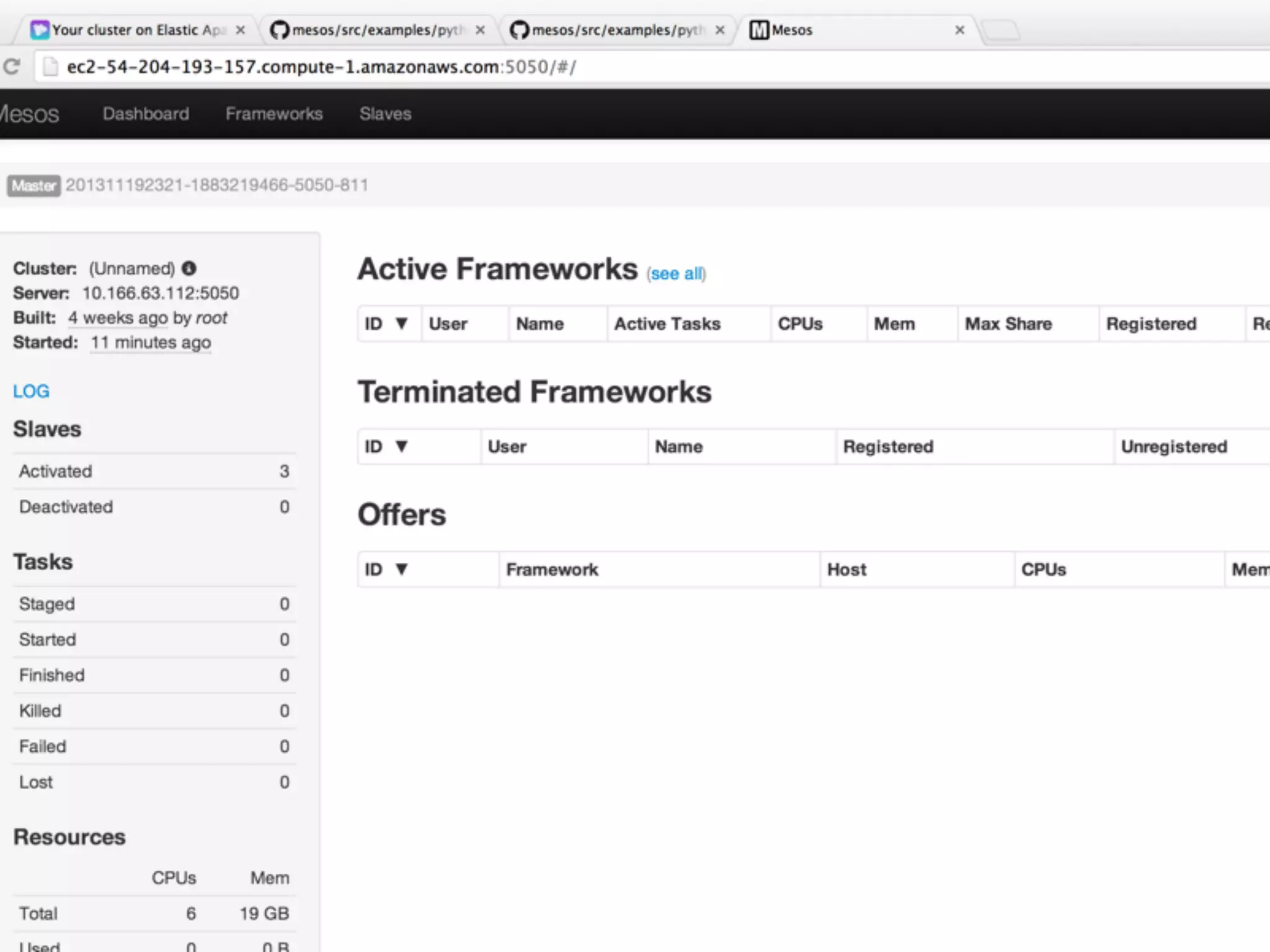Switch to the Elastic Apache cluster tab
This screenshot has width=1270, height=952.
(138, 30)
